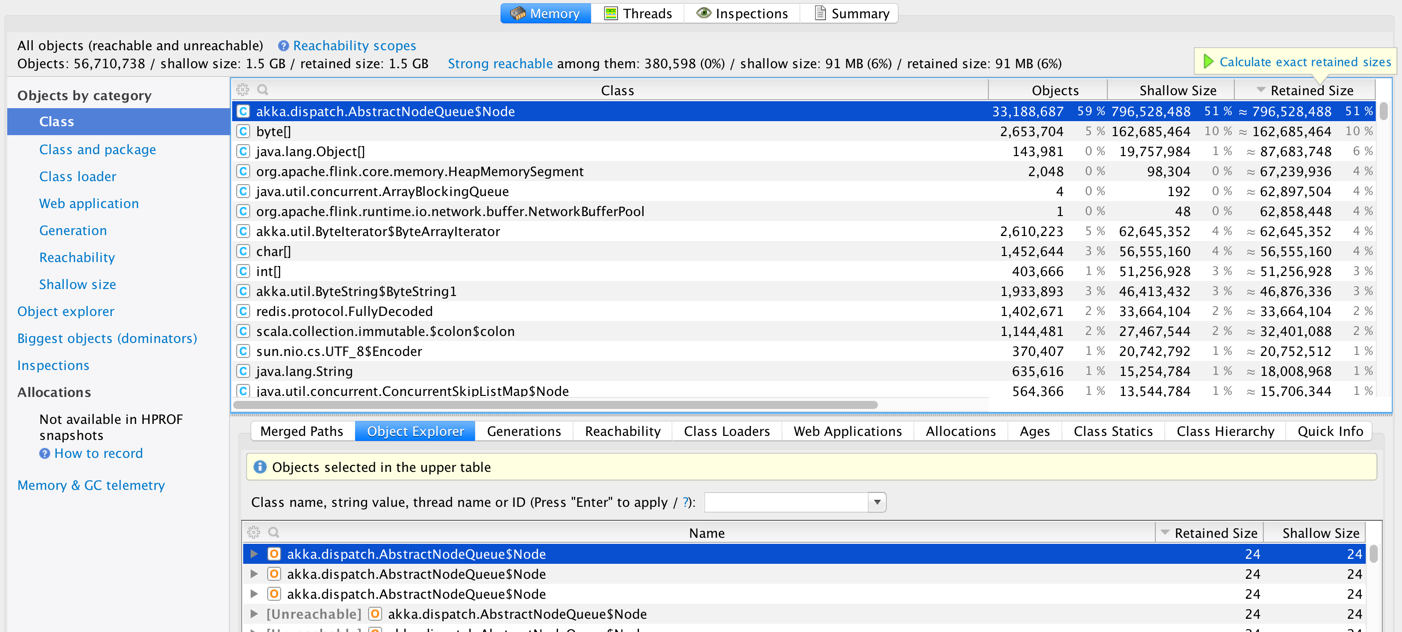Click the help icon beside Reachability scopes

pyautogui.click(x=283, y=46)
